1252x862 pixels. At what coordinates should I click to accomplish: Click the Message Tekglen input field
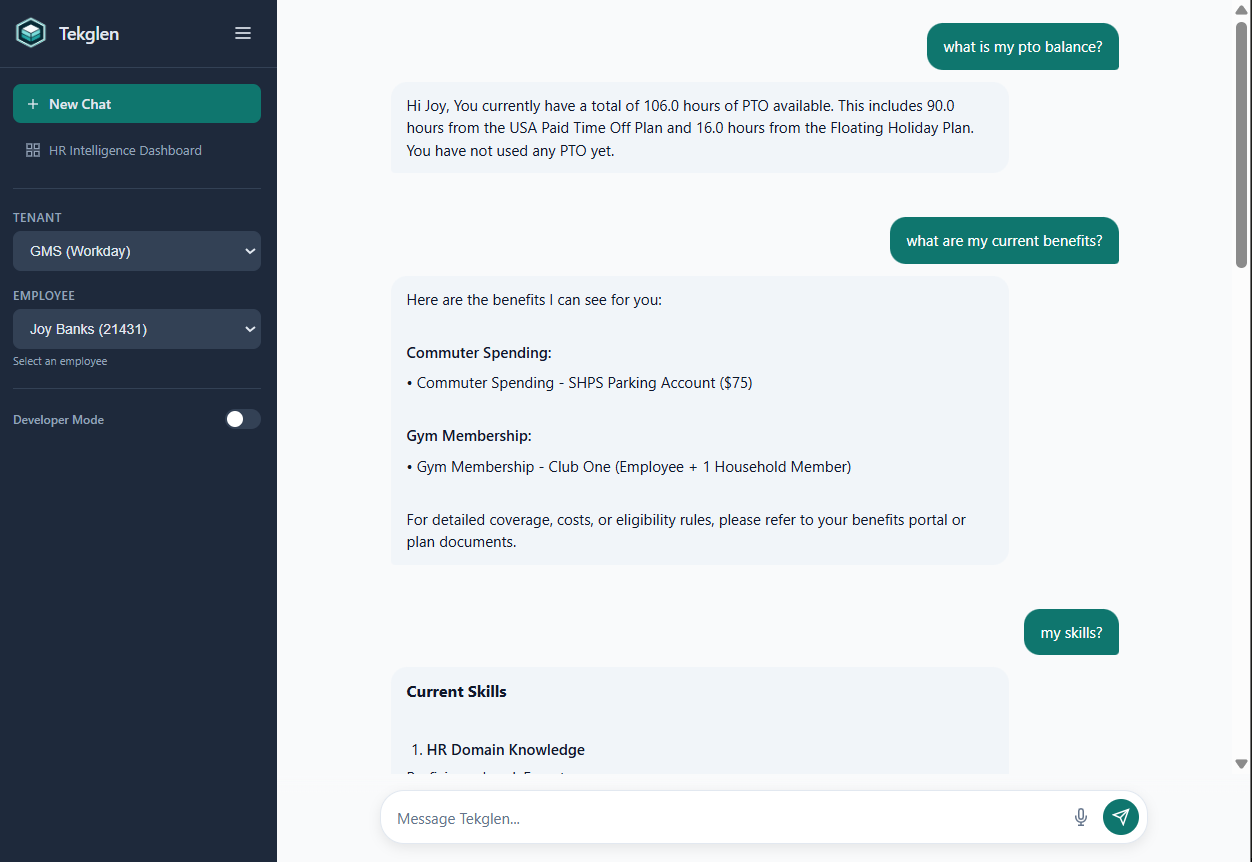(700, 817)
